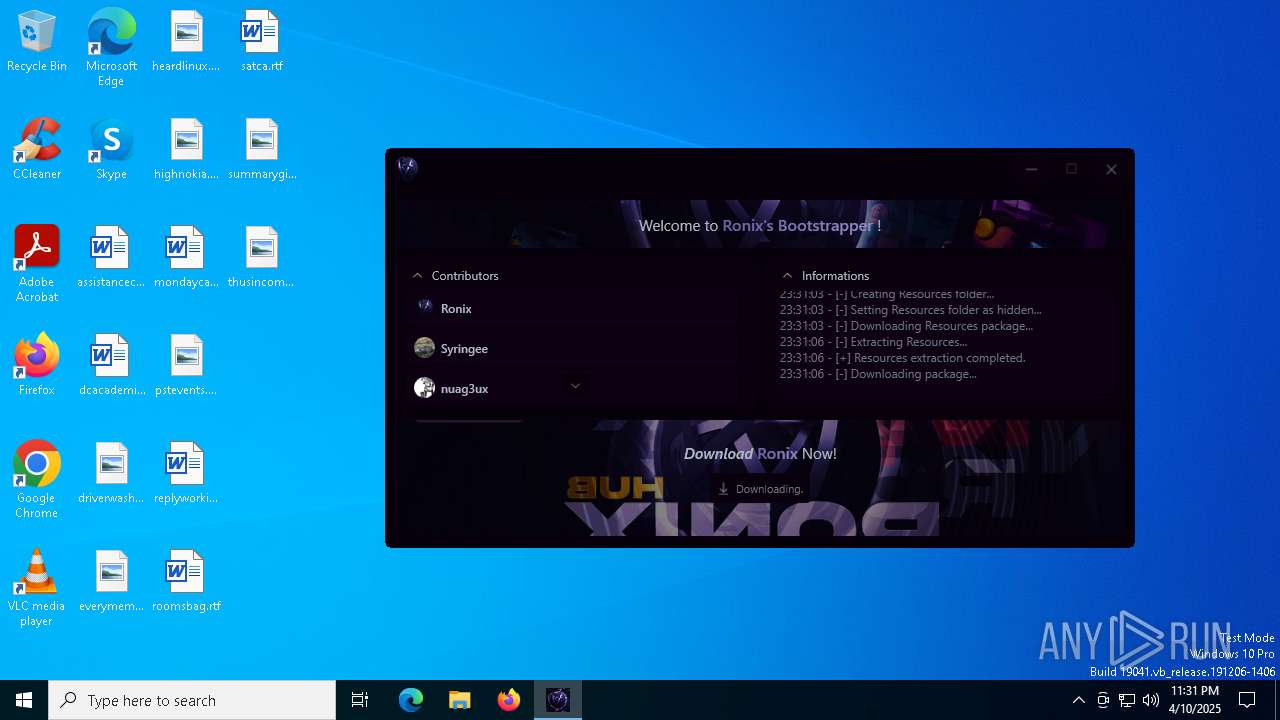This screenshot has width=1280, height=720.
Task: Click log line 'Resources extraction completed.'
Action: (902, 358)
